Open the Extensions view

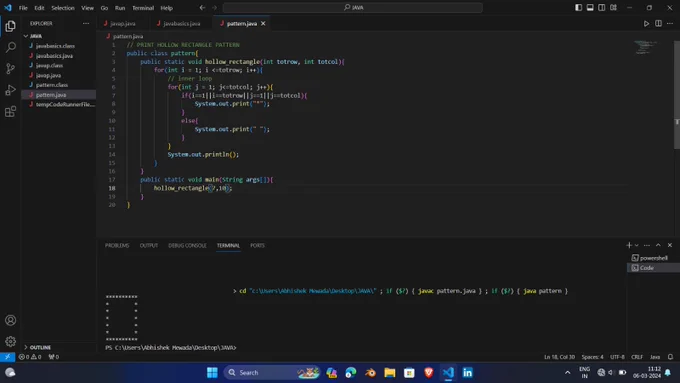tap(10, 112)
